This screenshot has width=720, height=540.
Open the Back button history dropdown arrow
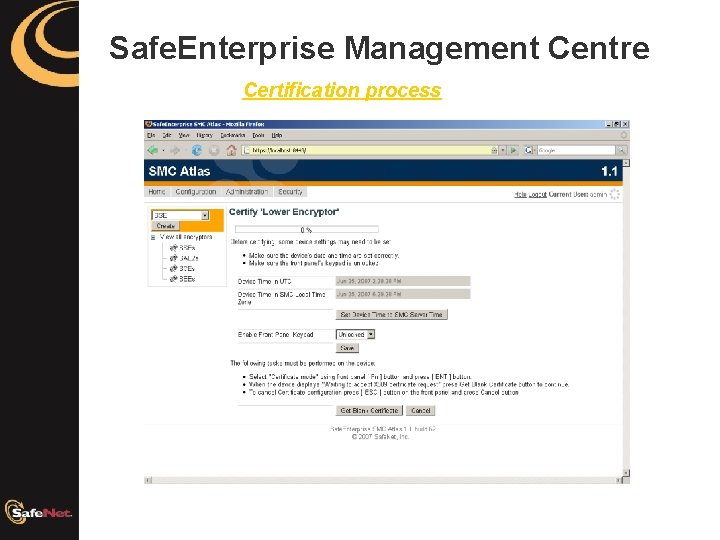coord(163,151)
